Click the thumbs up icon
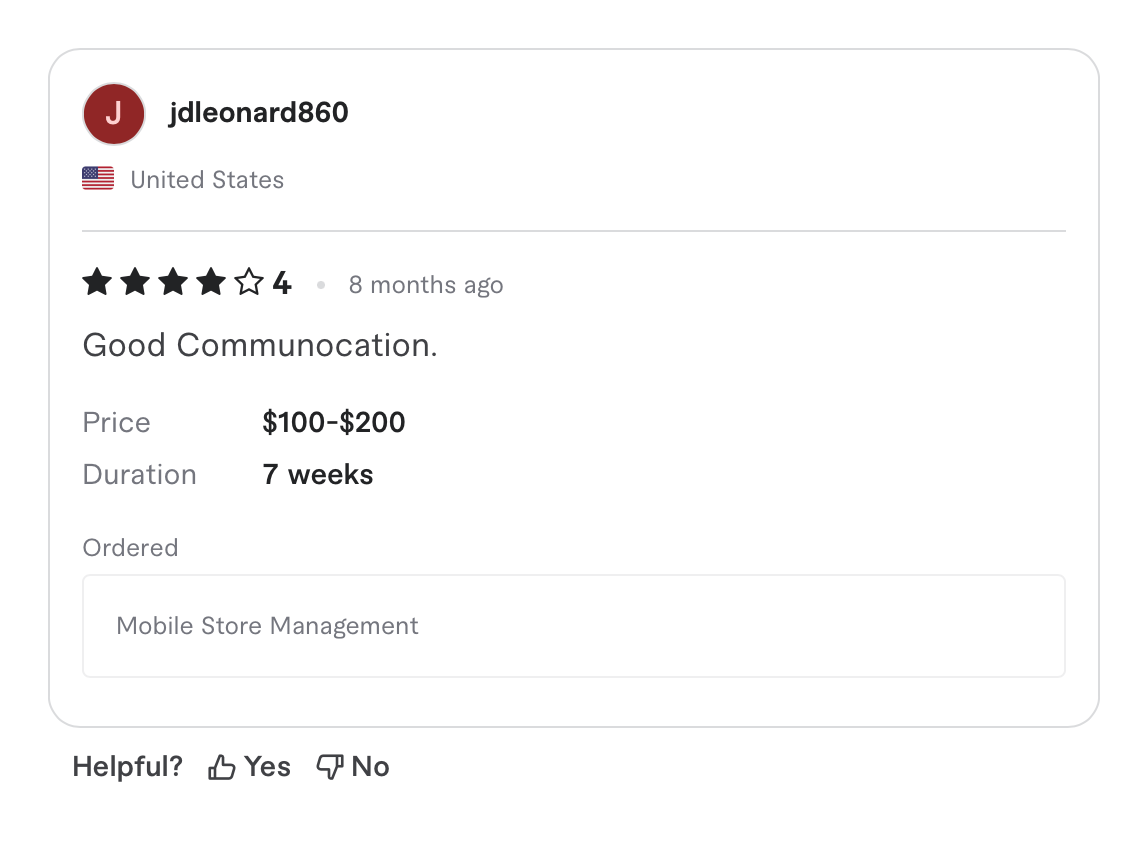Viewport: 1140px width, 858px height. (x=221, y=766)
